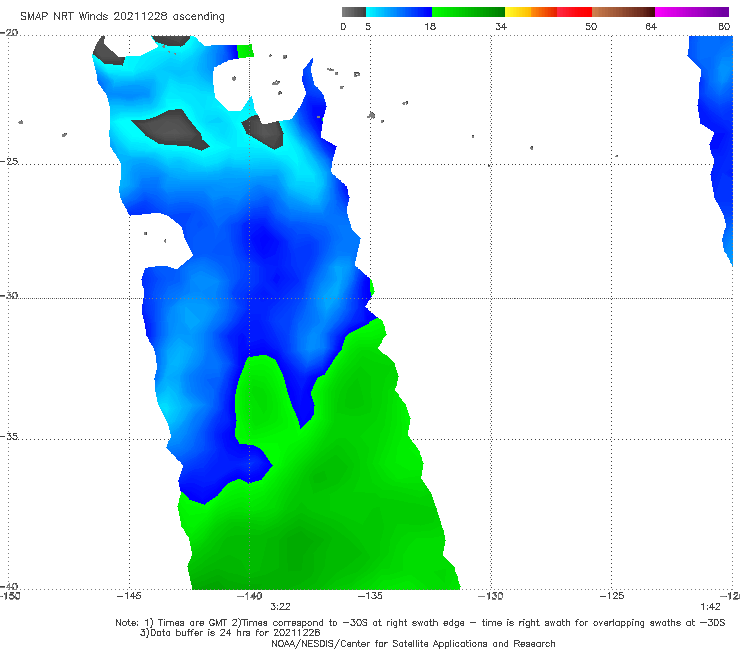This screenshot has height=650, width=740.
Task: Click the swath time label '1:42'
Action: click(x=710, y=607)
